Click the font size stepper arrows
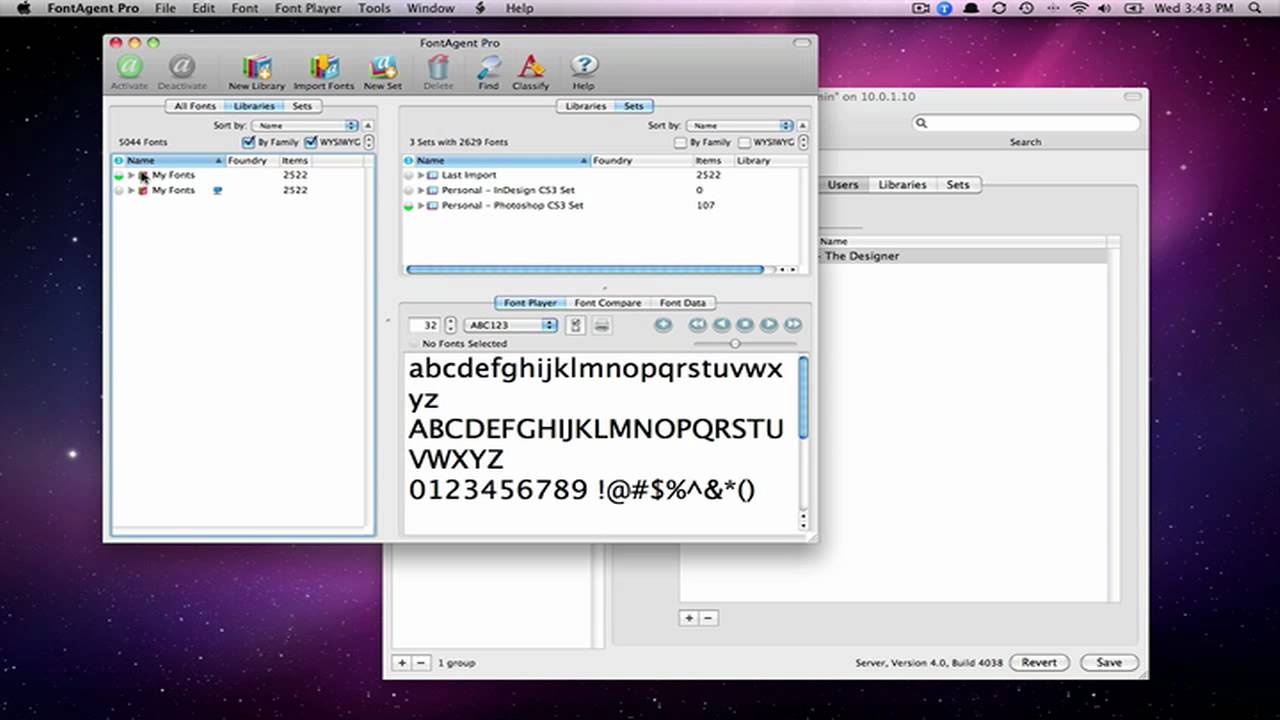The width and height of the screenshot is (1280, 720). coord(450,325)
